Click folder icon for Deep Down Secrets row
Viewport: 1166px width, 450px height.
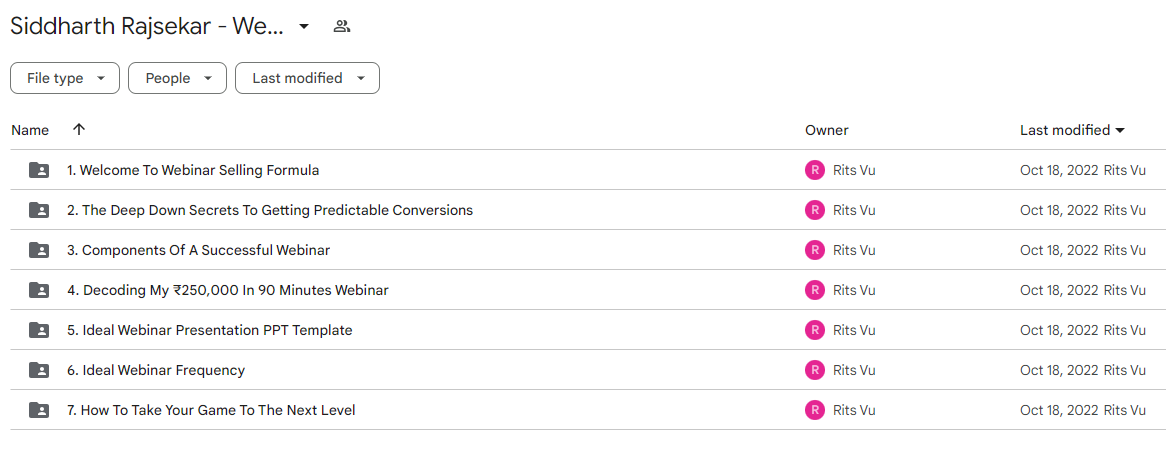pyautogui.click(x=39, y=210)
